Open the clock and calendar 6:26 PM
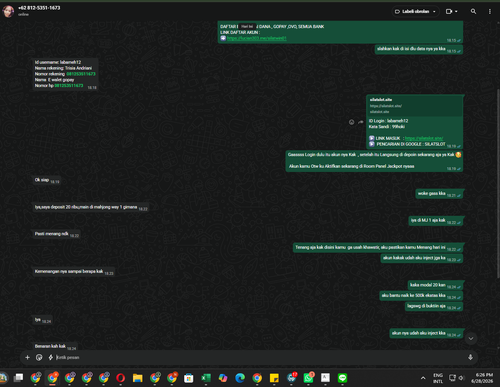Viewport: 500px width, 387px height. (482, 378)
